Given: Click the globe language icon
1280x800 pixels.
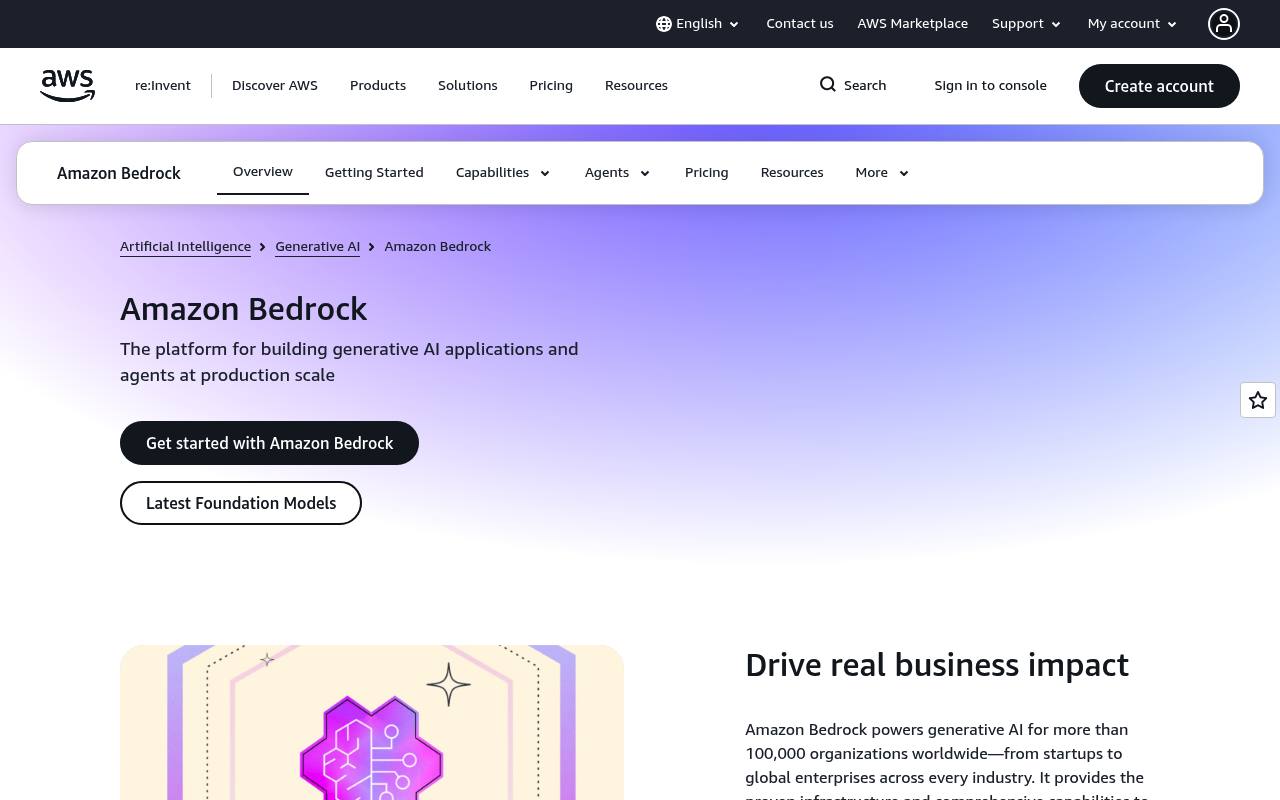Looking at the screenshot, I should click(x=664, y=24).
